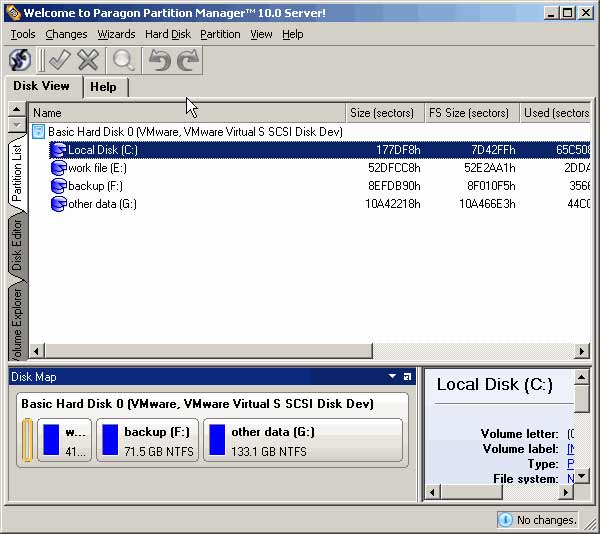This screenshot has width=600, height=534.
Task: Apply pending changes with checkmark icon
Action: pyautogui.click(x=60, y=60)
